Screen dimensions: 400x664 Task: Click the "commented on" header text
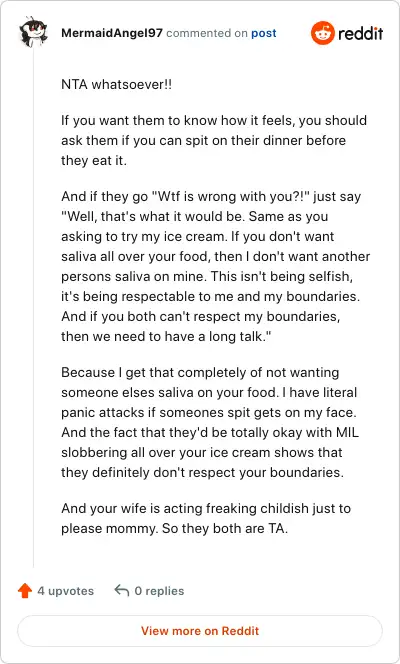click(x=207, y=33)
